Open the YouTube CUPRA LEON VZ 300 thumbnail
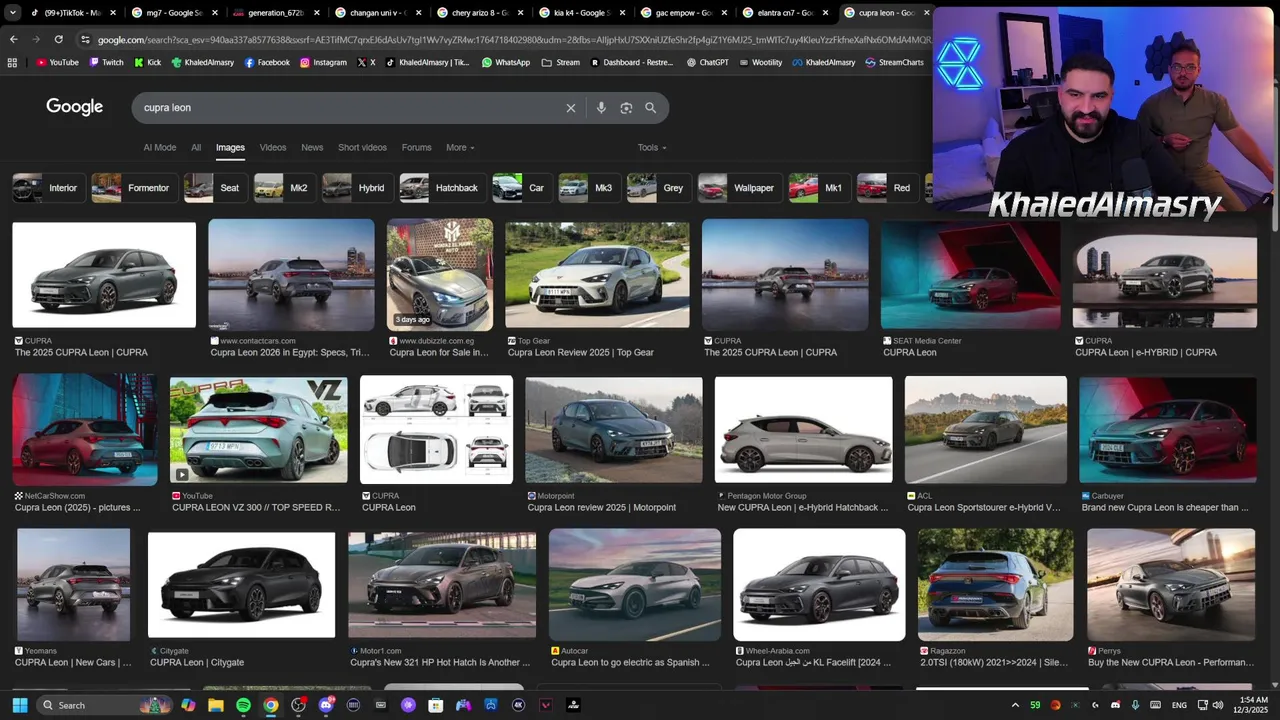This screenshot has height=720, width=1280. tap(258, 430)
